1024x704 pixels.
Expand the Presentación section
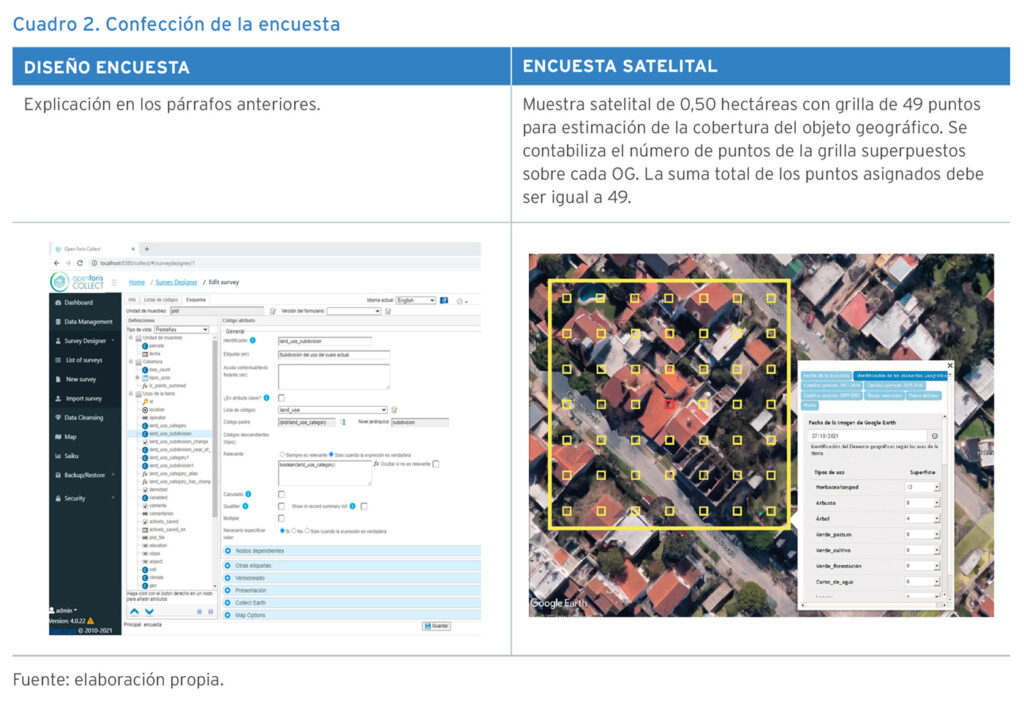(x=352, y=590)
